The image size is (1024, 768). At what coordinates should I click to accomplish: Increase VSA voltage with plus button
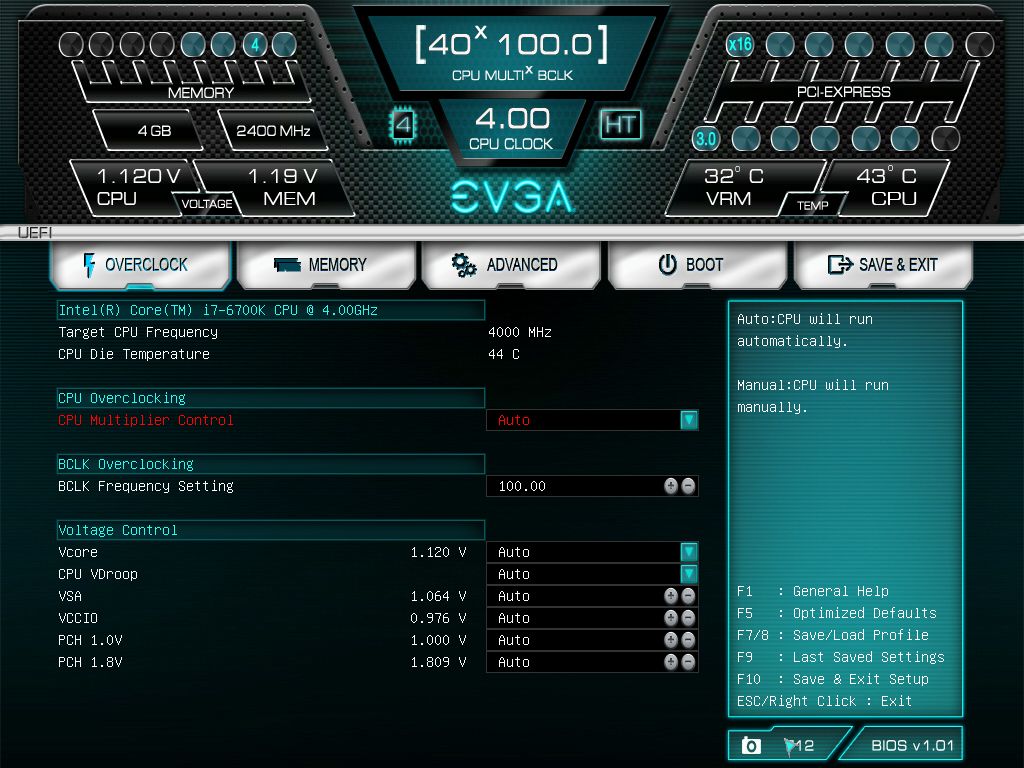(671, 596)
